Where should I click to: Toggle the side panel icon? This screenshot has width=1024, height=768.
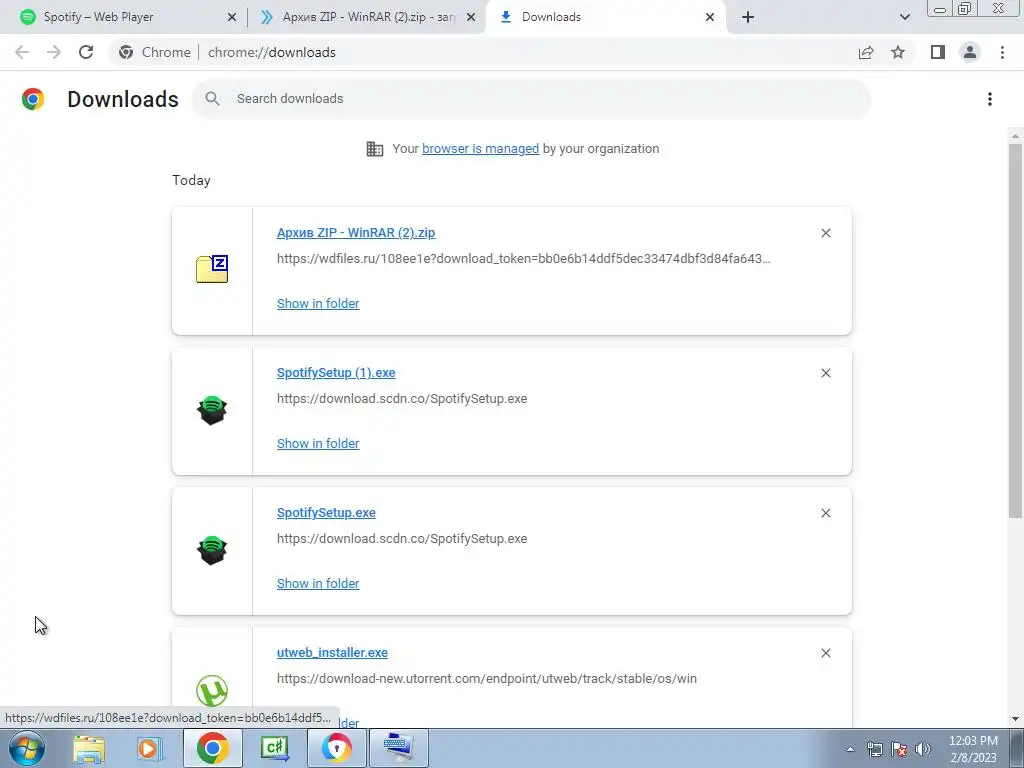pyautogui.click(x=938, y=52)
